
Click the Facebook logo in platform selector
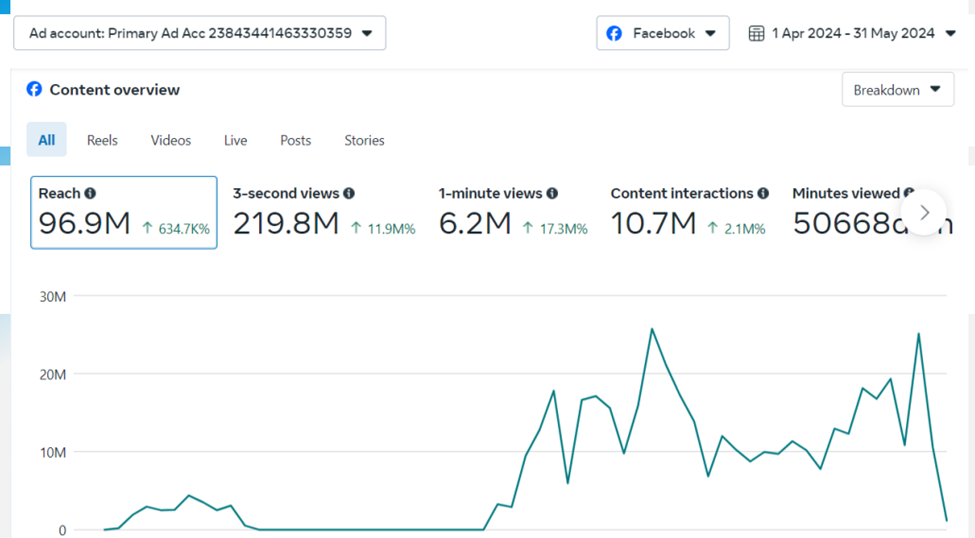click(614, 33)
